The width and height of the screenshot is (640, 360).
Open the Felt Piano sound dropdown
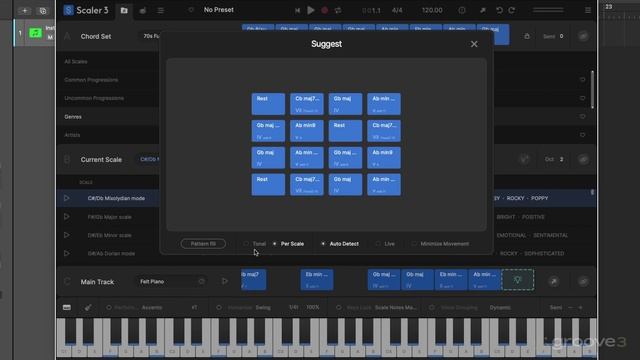pyautogui.click(x=173, y=282)
